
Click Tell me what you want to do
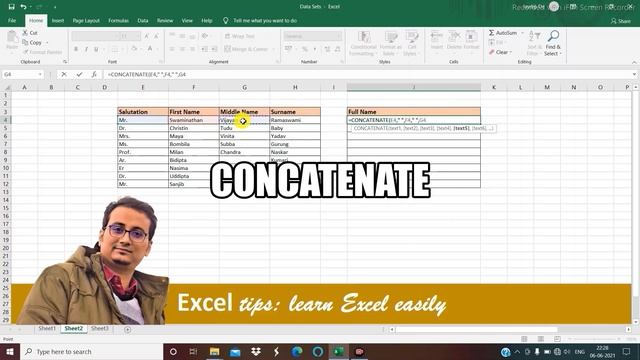point(265,20)
